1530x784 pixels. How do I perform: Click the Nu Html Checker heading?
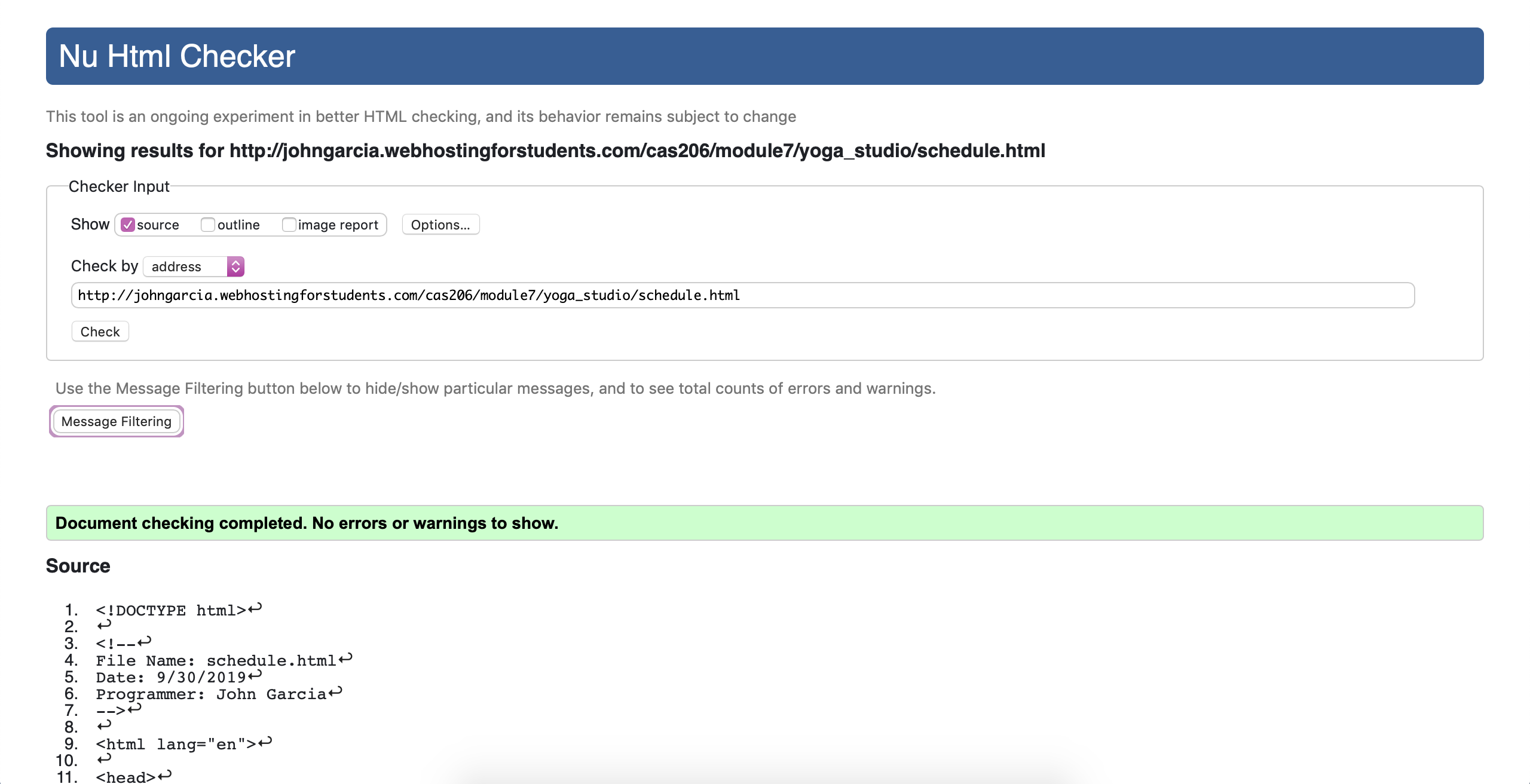[177, 56]
